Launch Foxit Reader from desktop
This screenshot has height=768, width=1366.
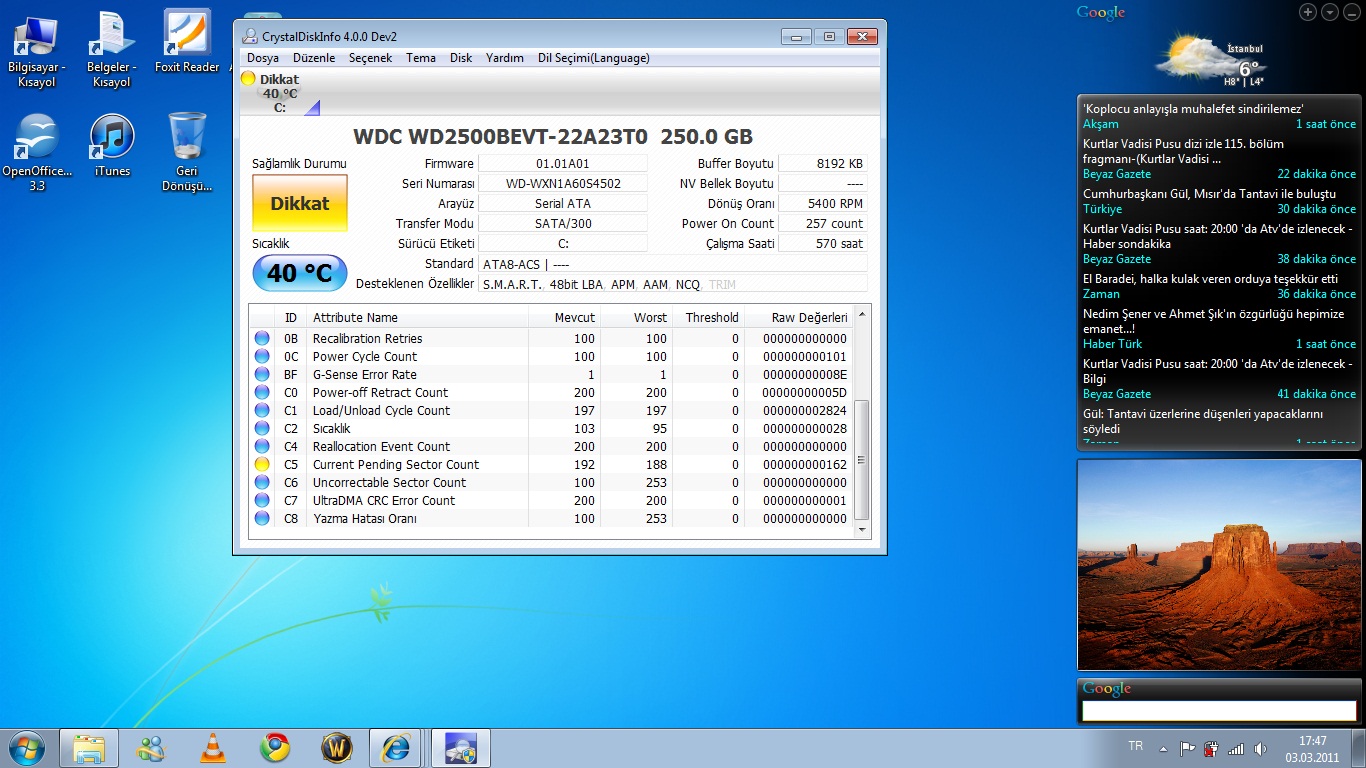tap(187, 42)
